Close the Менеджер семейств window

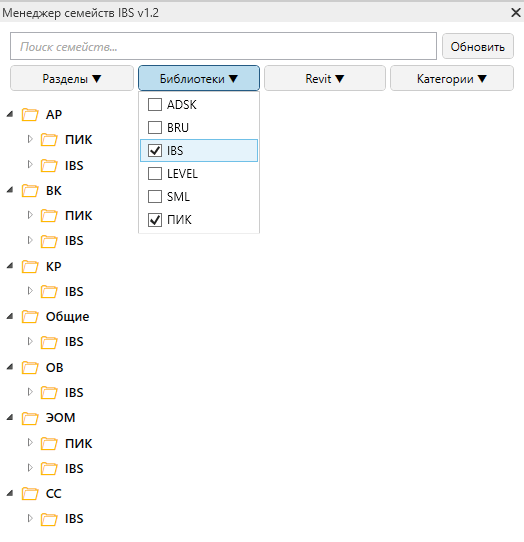pyautogui.click(x=516, y=13)
